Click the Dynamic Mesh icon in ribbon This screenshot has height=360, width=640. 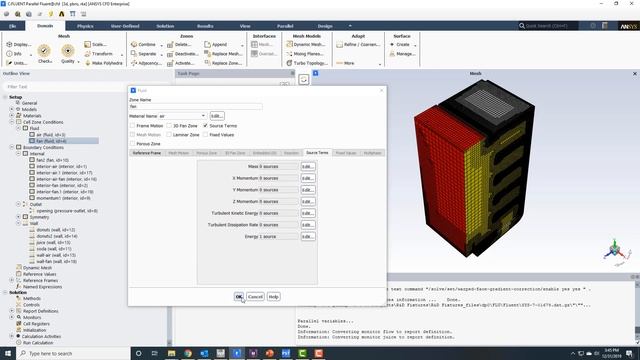[x=289, y=44]
